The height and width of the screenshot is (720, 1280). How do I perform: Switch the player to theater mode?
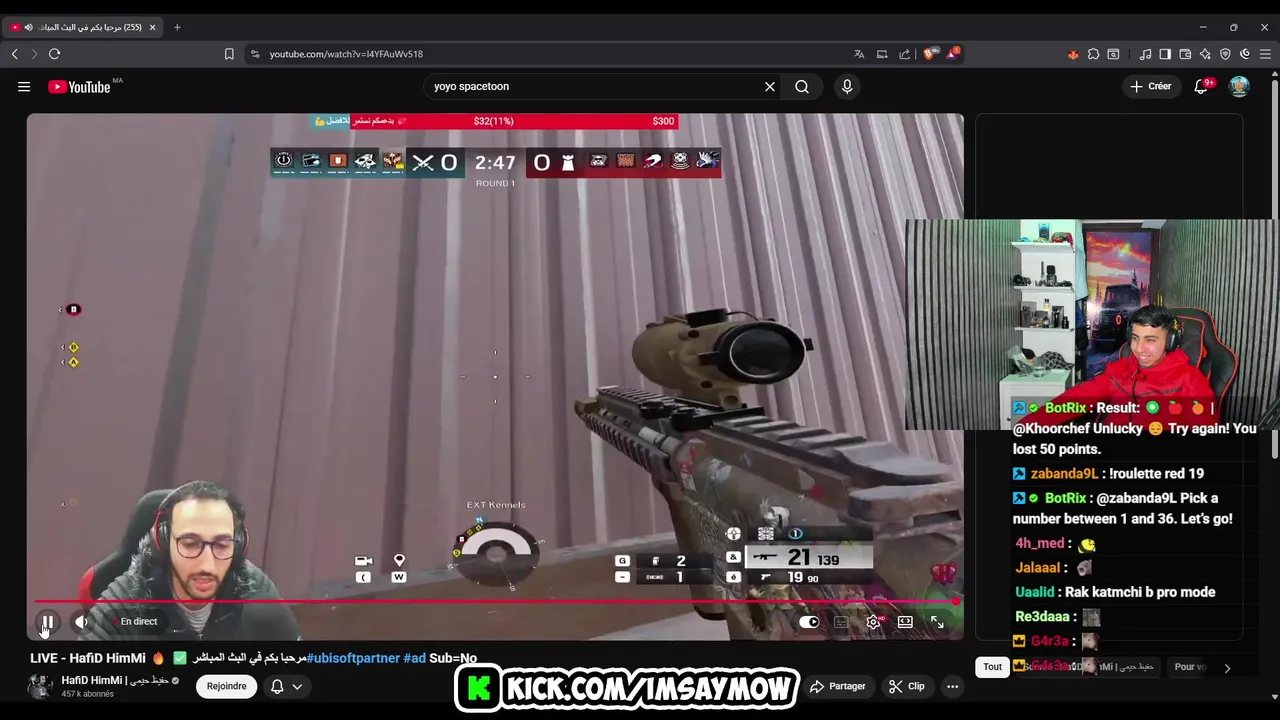coord(905,622)
